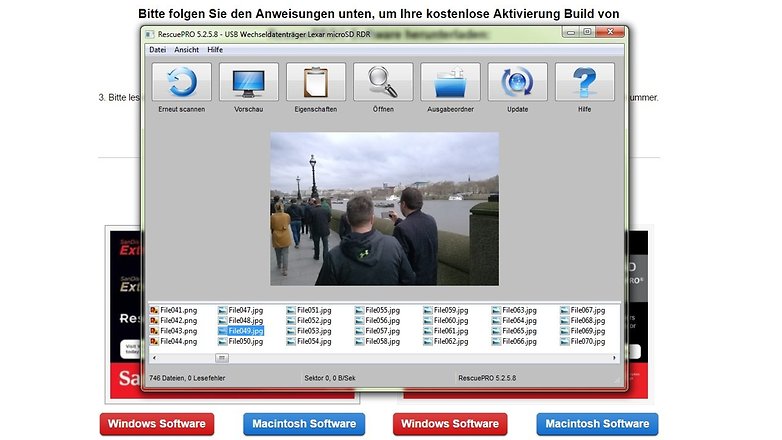Select File055.jpg in the file list
The image size is (782, 440).
click(x=378, y=310)
